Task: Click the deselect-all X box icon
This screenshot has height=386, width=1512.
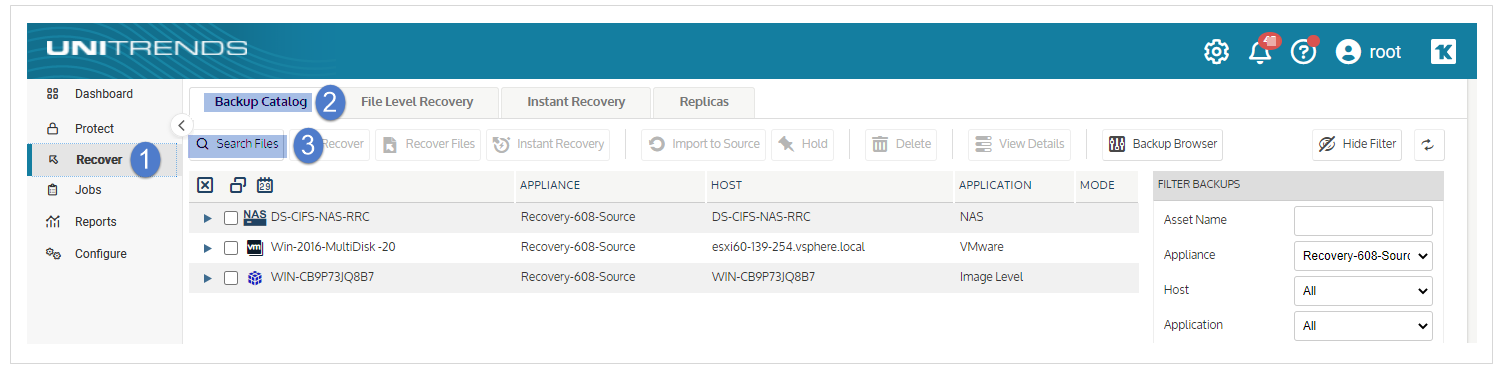Action: pyautogui.click(x=205, y=185)
